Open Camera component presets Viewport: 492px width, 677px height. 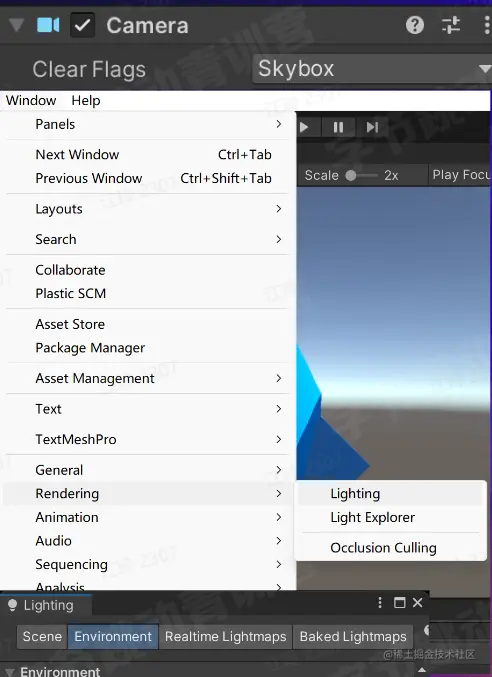point(451,25)
